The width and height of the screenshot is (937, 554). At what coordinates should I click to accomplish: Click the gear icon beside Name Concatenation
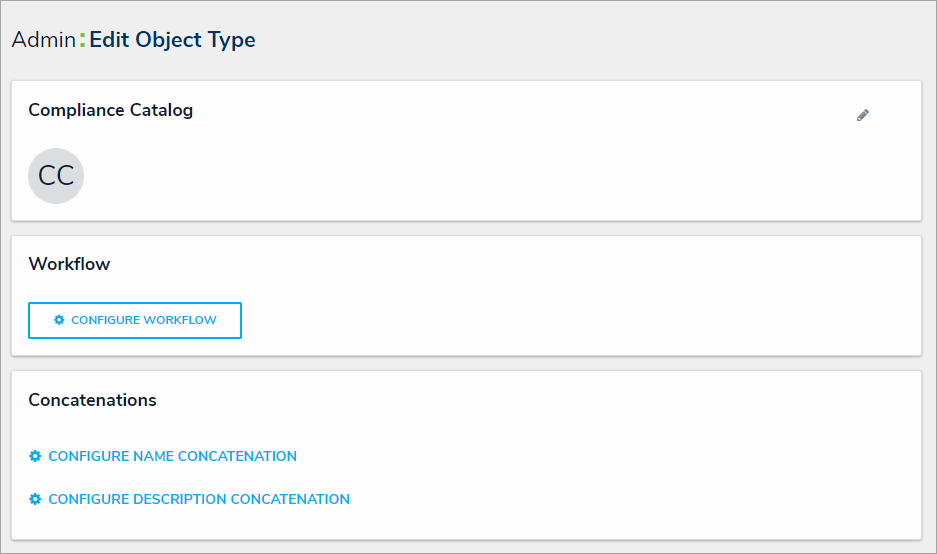(35, 456)
